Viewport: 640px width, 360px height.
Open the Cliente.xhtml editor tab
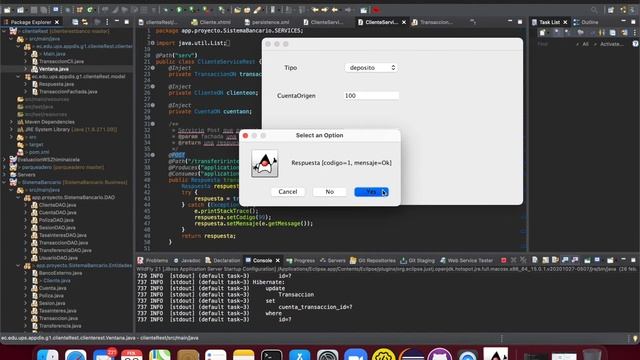click(211, 22)
